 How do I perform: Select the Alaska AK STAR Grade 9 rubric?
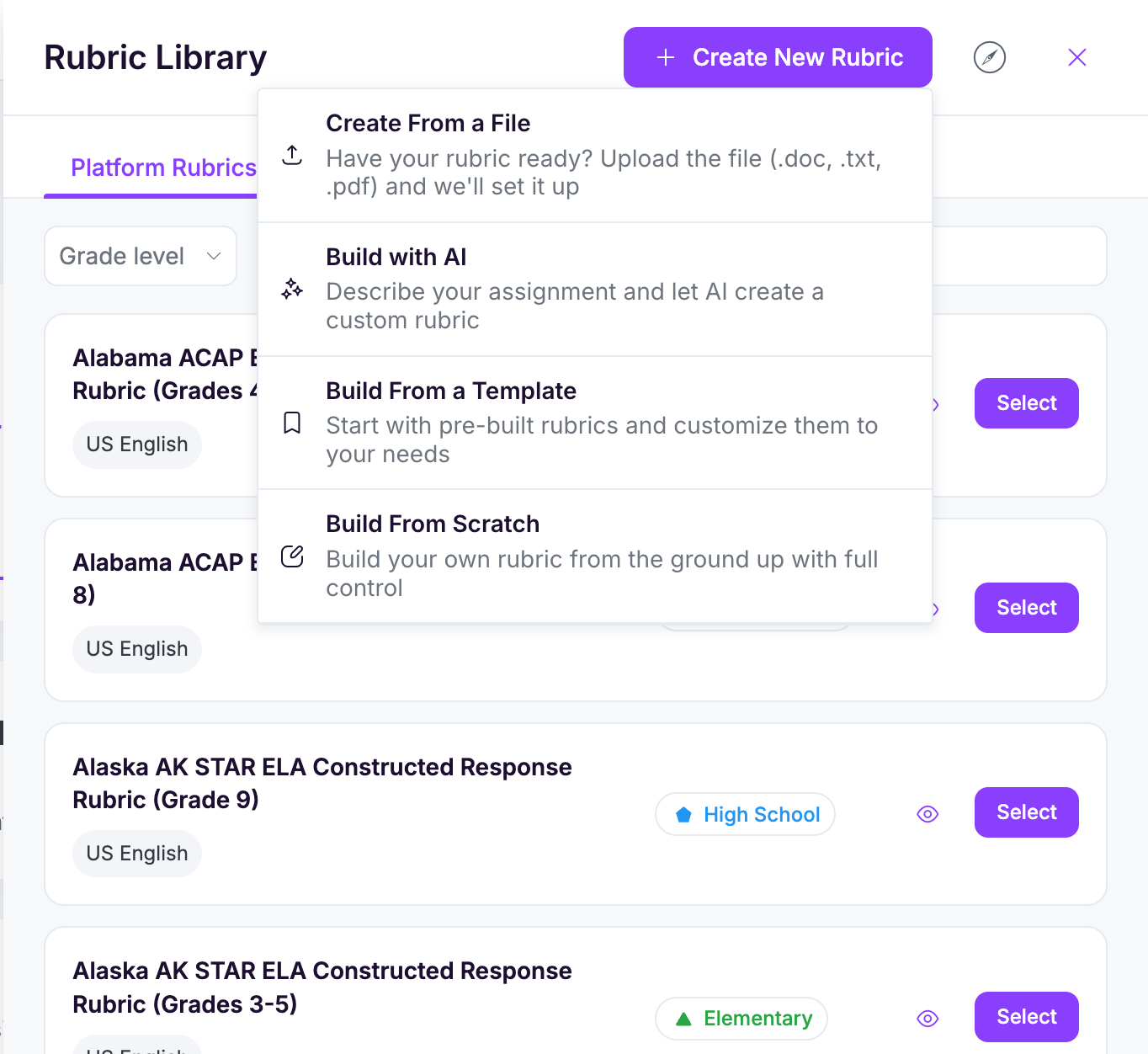pos(1027,812)
